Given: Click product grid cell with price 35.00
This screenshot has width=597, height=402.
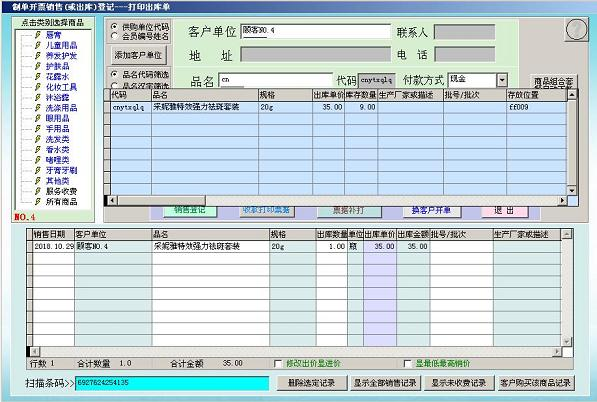Looking at the screenshot, I should pos(328,107).
